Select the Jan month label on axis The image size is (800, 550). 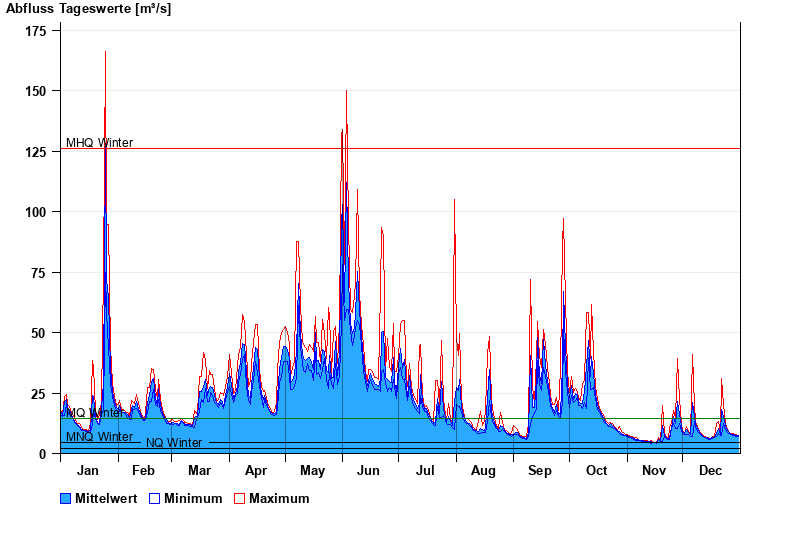pyautogui.click(x=88, y=471)
